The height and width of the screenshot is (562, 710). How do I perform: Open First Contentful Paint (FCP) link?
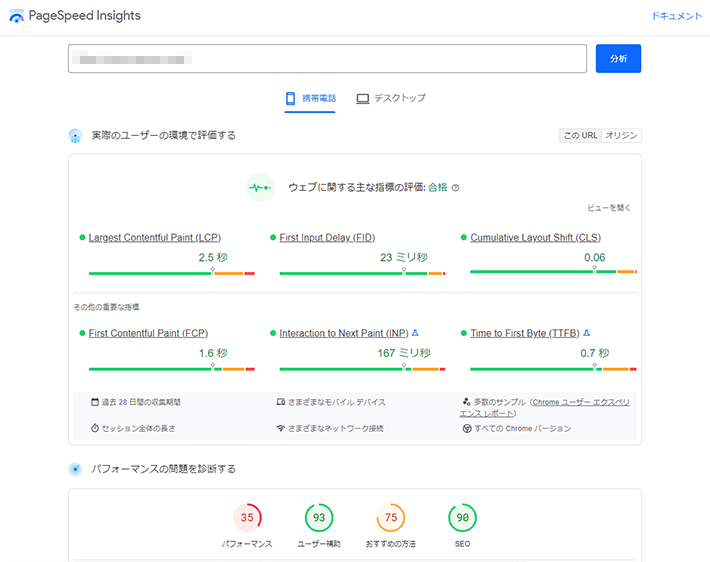[x=148, y=333]
